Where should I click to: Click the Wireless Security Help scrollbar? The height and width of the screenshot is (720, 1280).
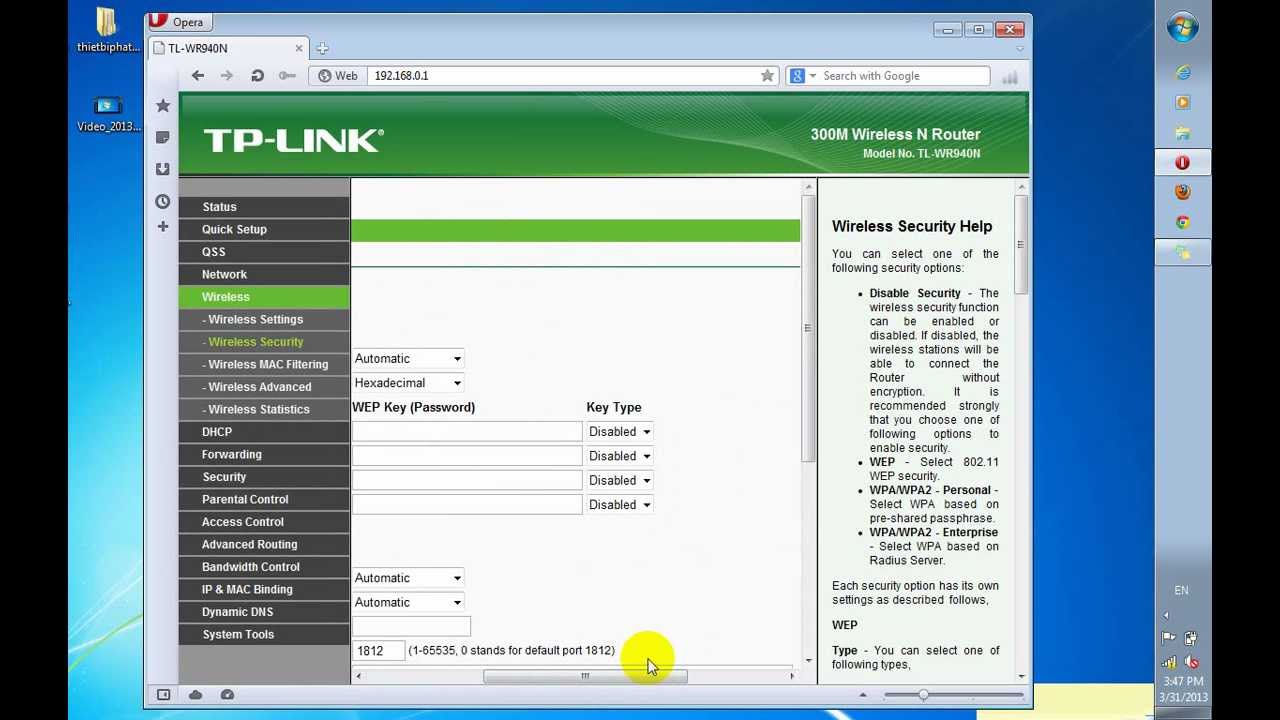1021,246
